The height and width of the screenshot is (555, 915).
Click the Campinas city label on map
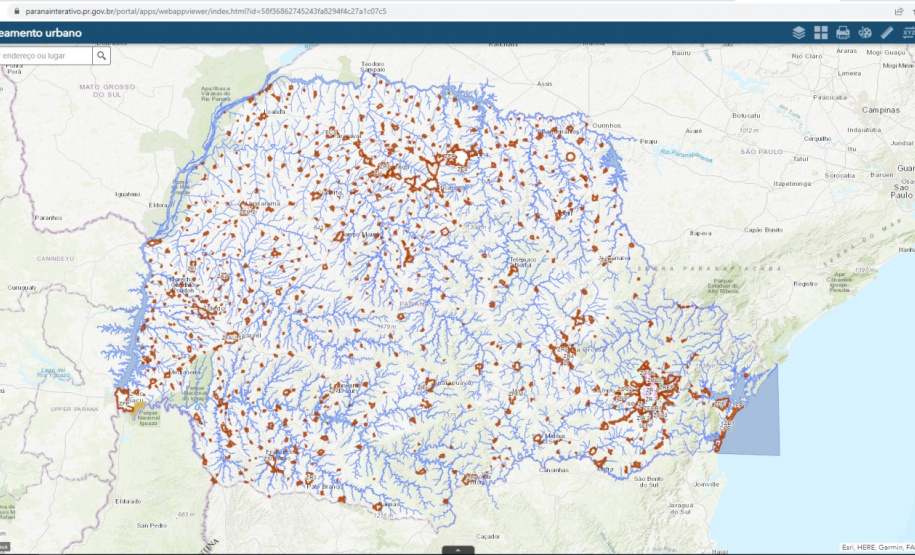[881, 109]
